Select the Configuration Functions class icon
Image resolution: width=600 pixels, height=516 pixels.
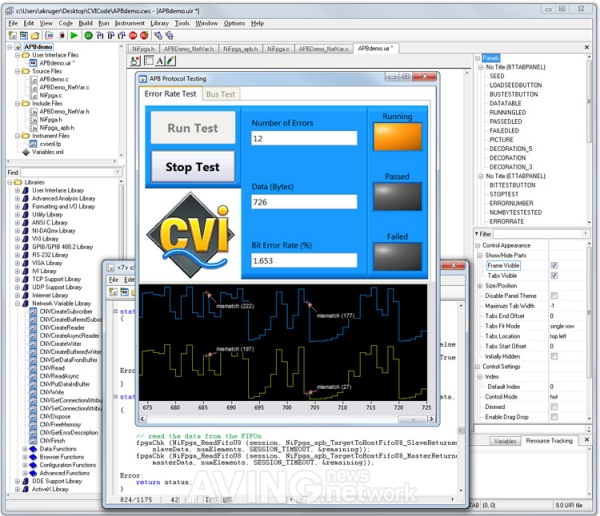(x=34, y=465)
